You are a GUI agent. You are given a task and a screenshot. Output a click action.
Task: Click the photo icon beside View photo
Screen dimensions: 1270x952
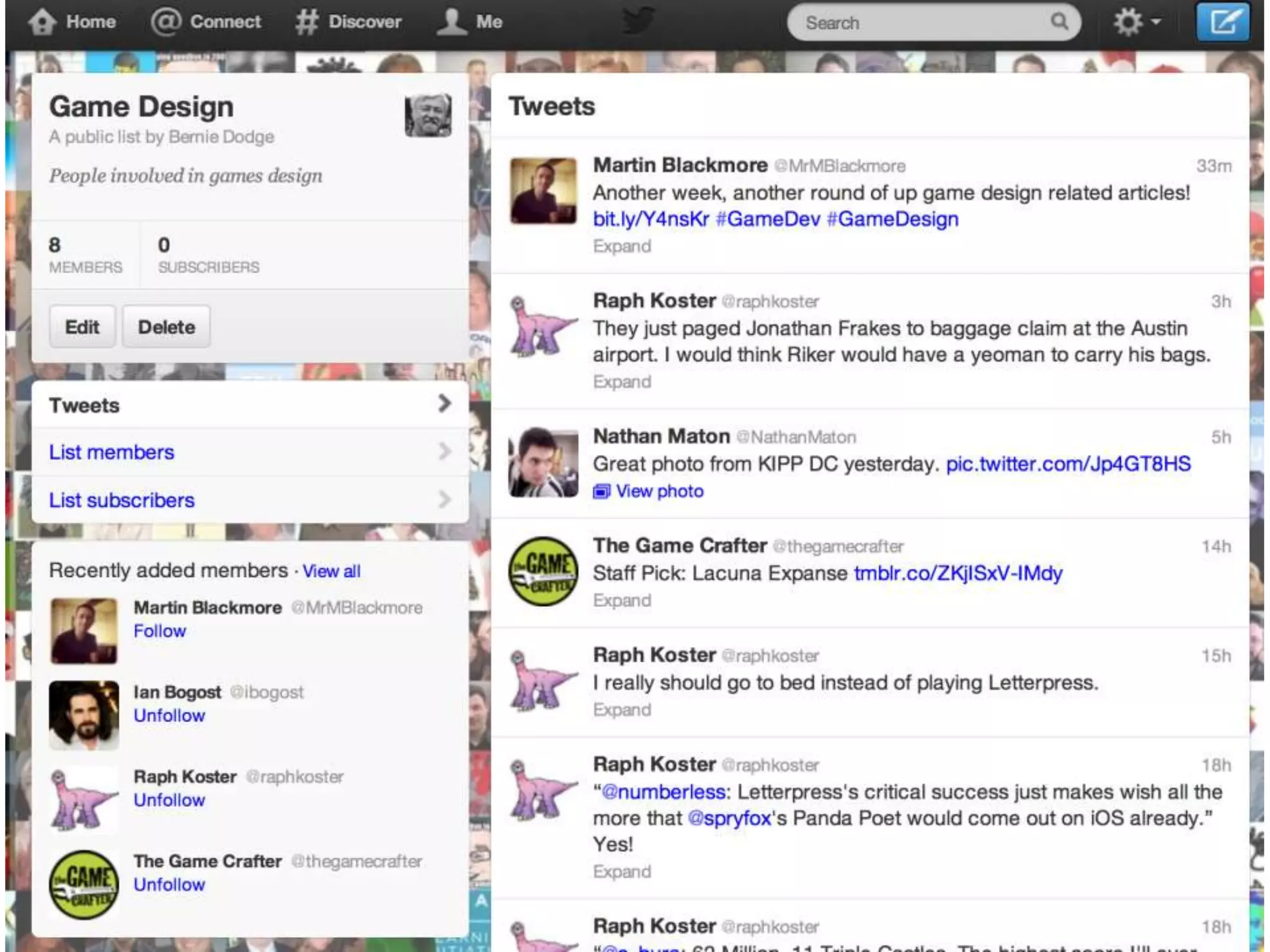pyautogui.click(x=602, y=491)
